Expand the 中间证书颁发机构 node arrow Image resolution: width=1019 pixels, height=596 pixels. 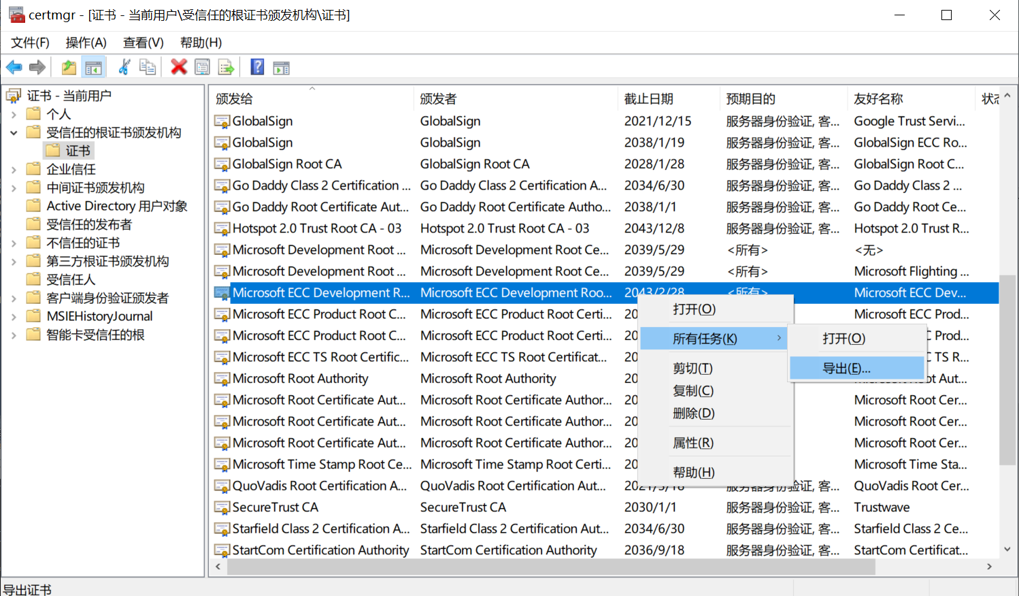(14, 188)
